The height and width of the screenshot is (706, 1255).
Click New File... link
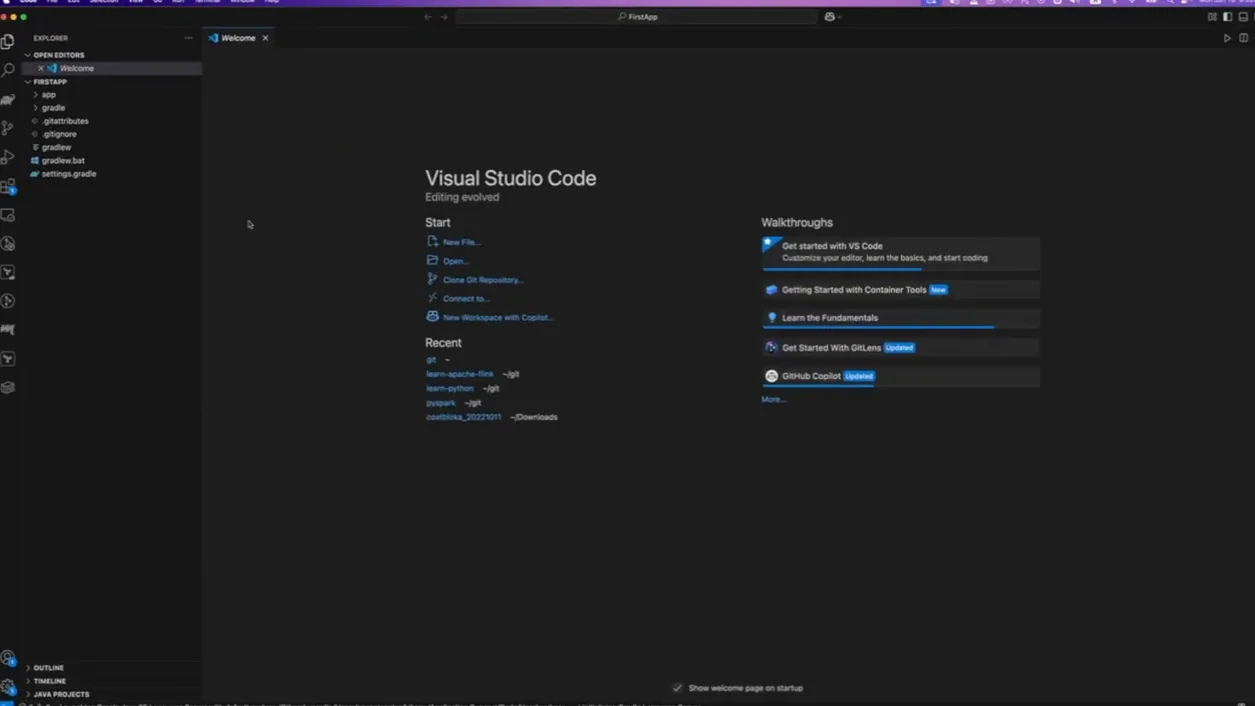point(461,242)
